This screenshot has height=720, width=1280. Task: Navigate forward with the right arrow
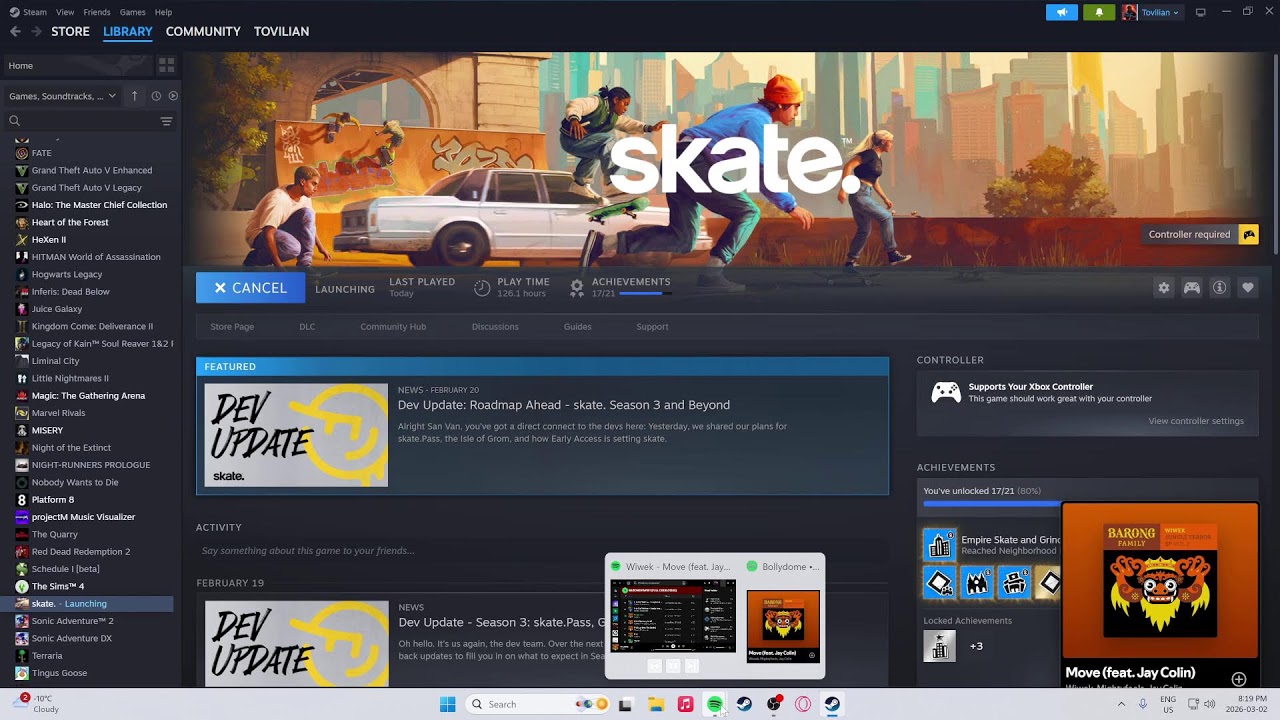(x=36, y=31)
